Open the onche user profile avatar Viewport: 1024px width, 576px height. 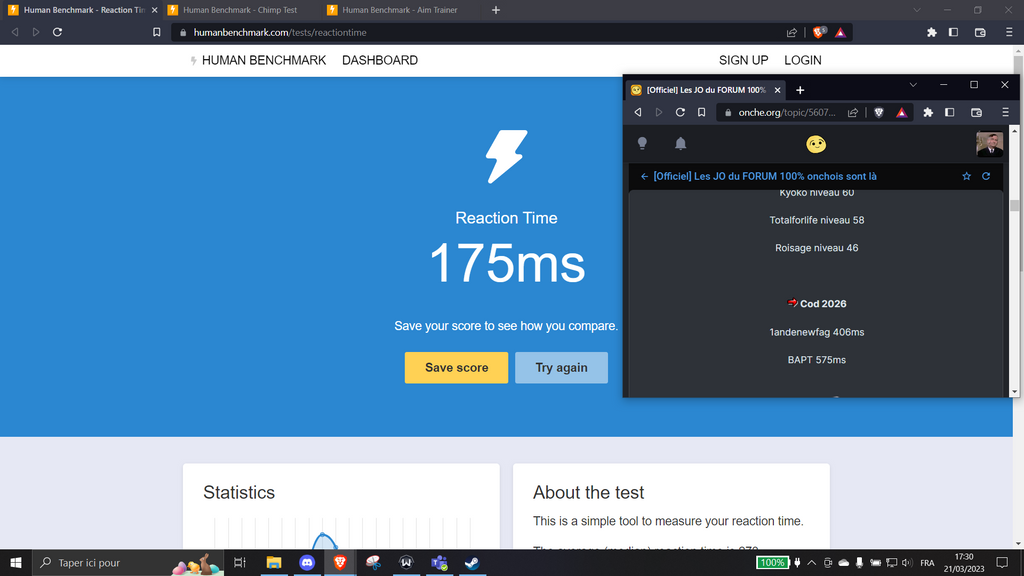(x=989, y=144)
